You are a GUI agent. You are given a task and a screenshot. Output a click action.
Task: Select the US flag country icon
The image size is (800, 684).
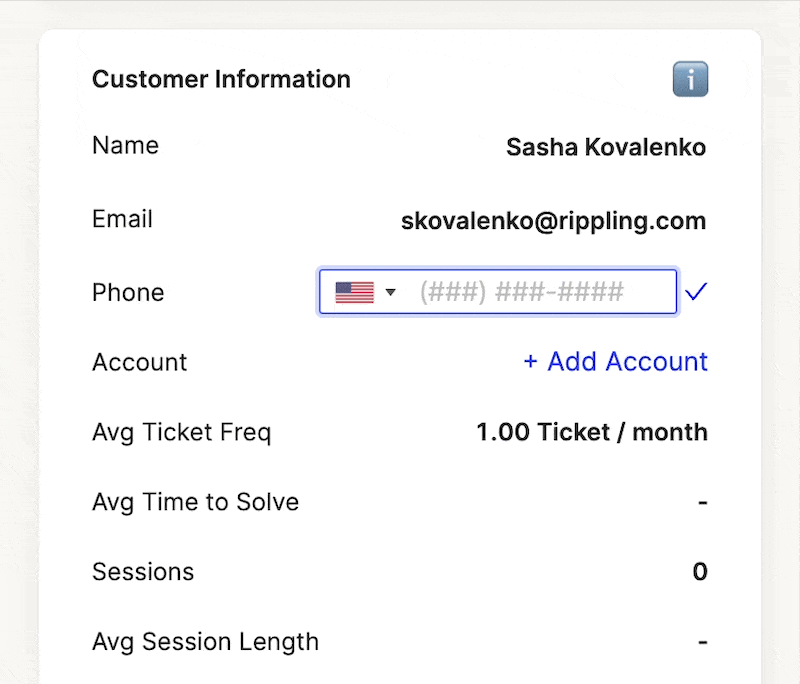tap(355, 292)
